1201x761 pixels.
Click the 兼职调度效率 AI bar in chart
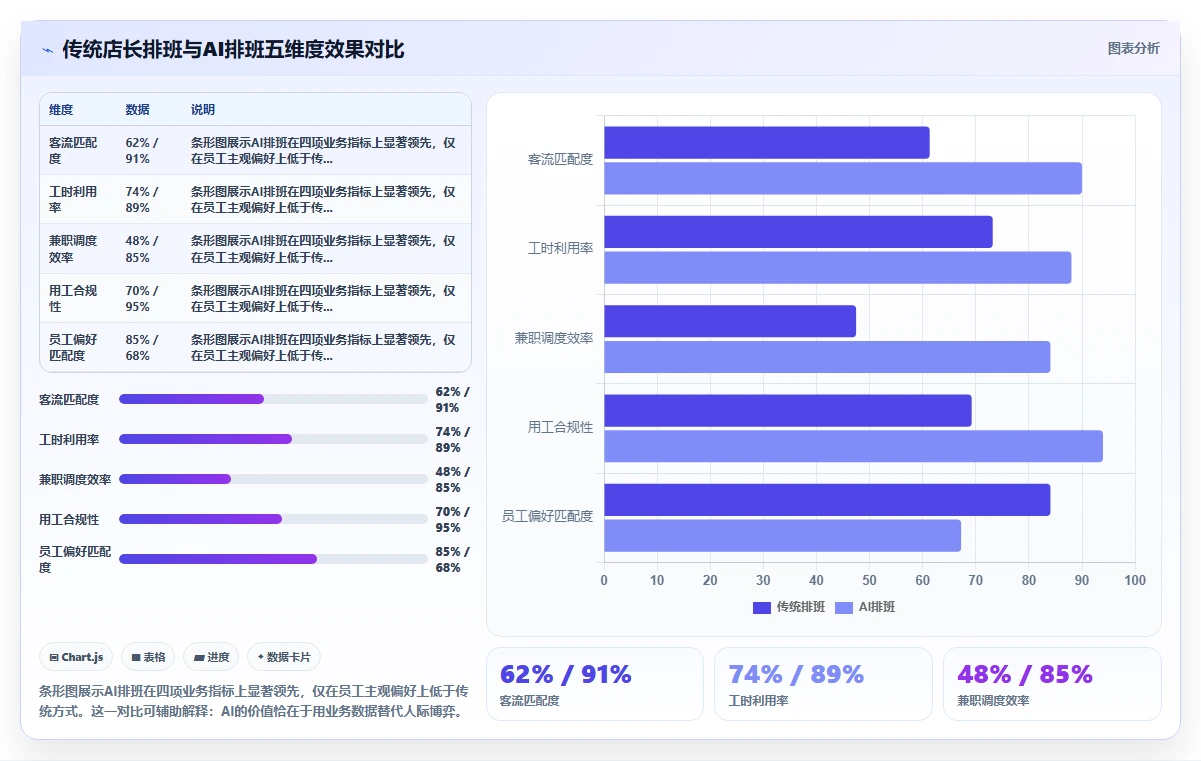(x=827, y=357)
